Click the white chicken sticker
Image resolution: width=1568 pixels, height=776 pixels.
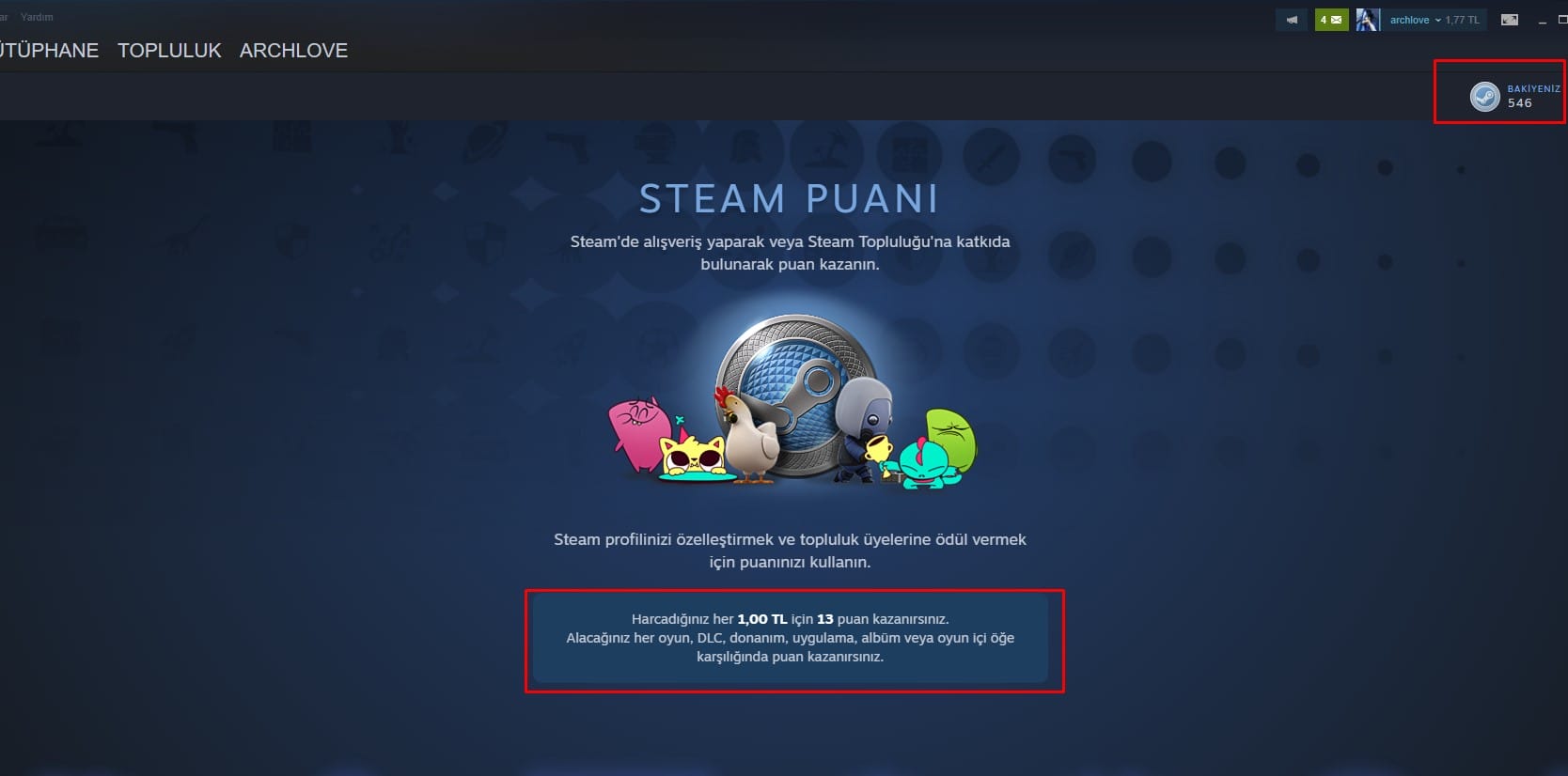tap(748, 437)
